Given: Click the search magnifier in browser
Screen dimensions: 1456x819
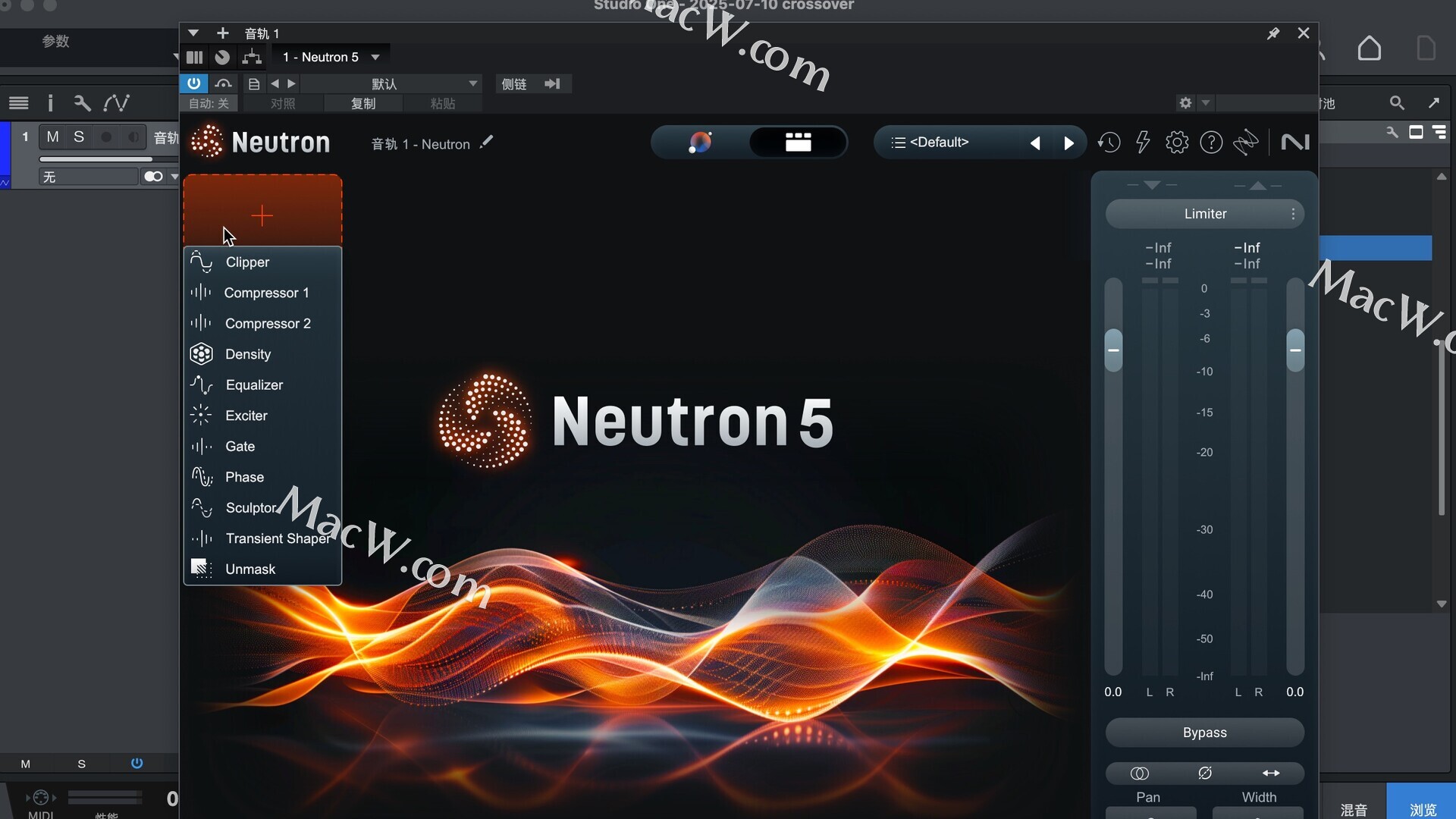Looking at the screenshot, I should (x=1397, y=103).
